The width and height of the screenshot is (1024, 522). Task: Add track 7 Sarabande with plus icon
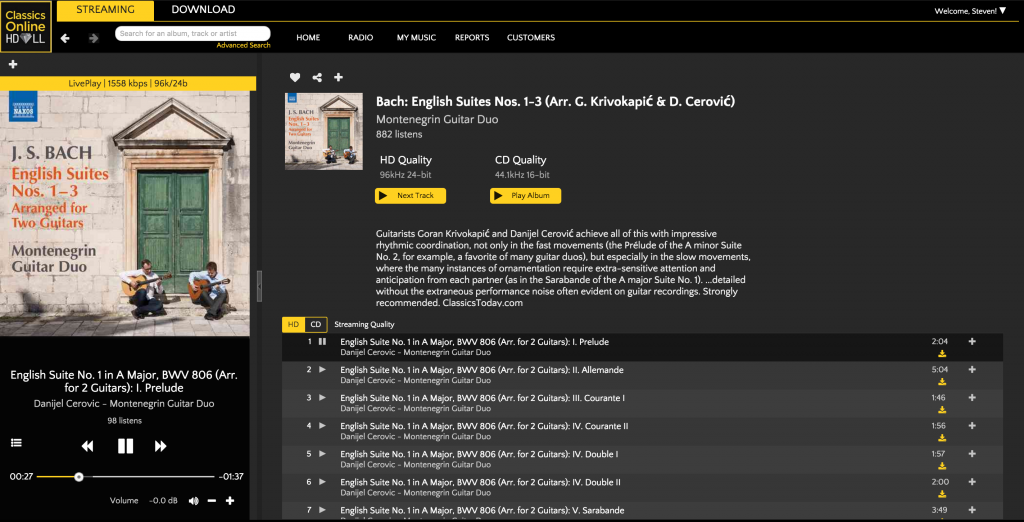[x=972, y=510]
